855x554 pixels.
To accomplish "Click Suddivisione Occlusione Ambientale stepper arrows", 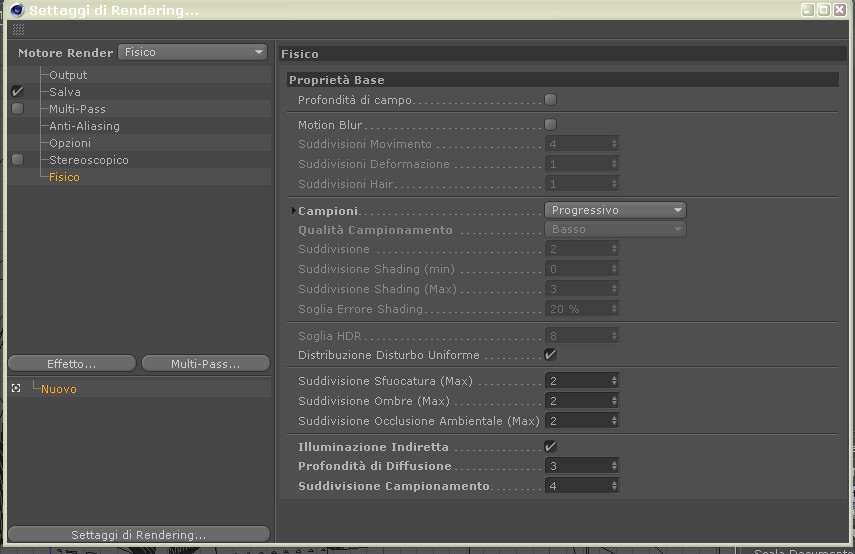I will coord(614,421).
